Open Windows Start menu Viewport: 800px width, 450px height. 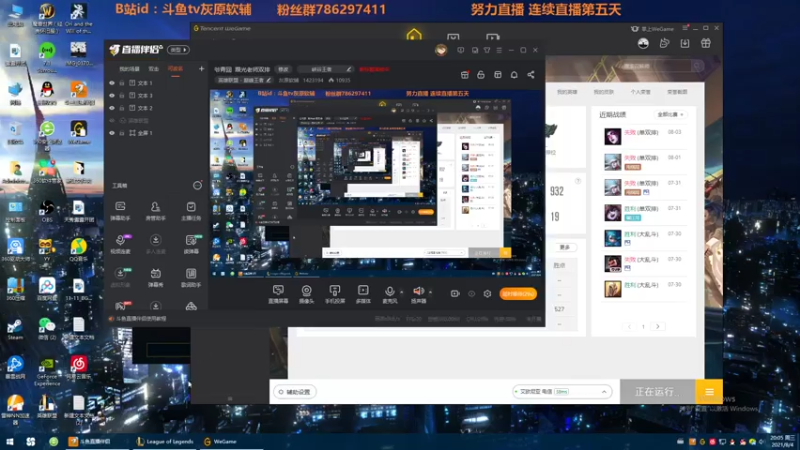(10, 442)
